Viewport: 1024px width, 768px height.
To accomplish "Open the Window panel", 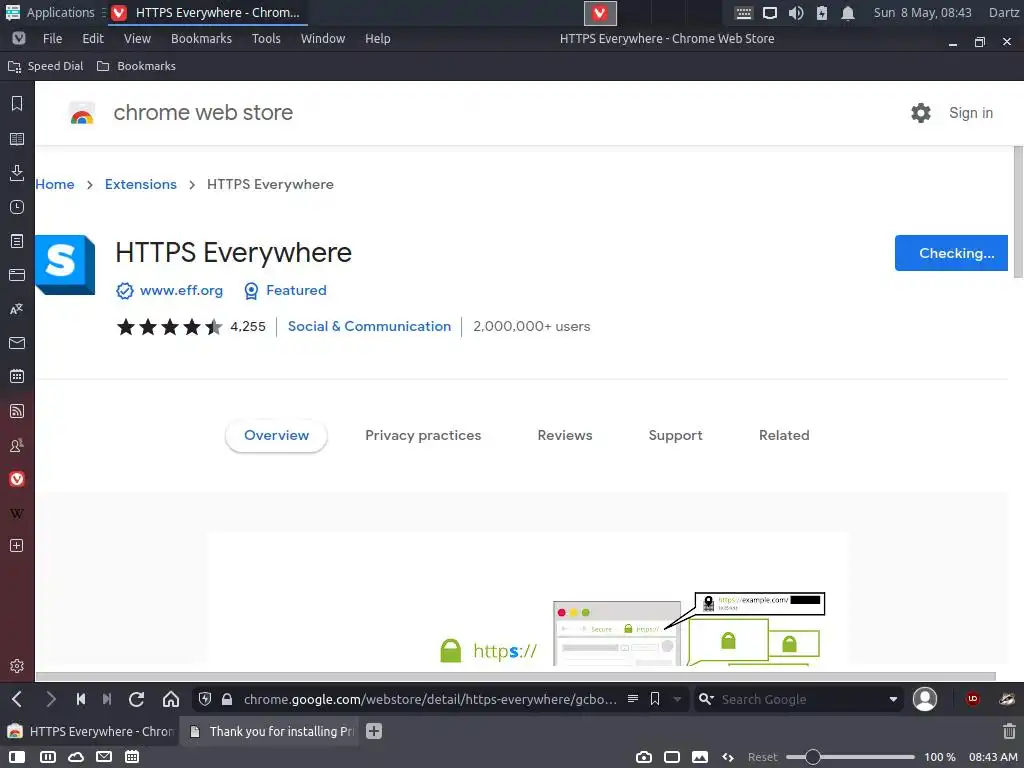I will click(x=17, y=275).
